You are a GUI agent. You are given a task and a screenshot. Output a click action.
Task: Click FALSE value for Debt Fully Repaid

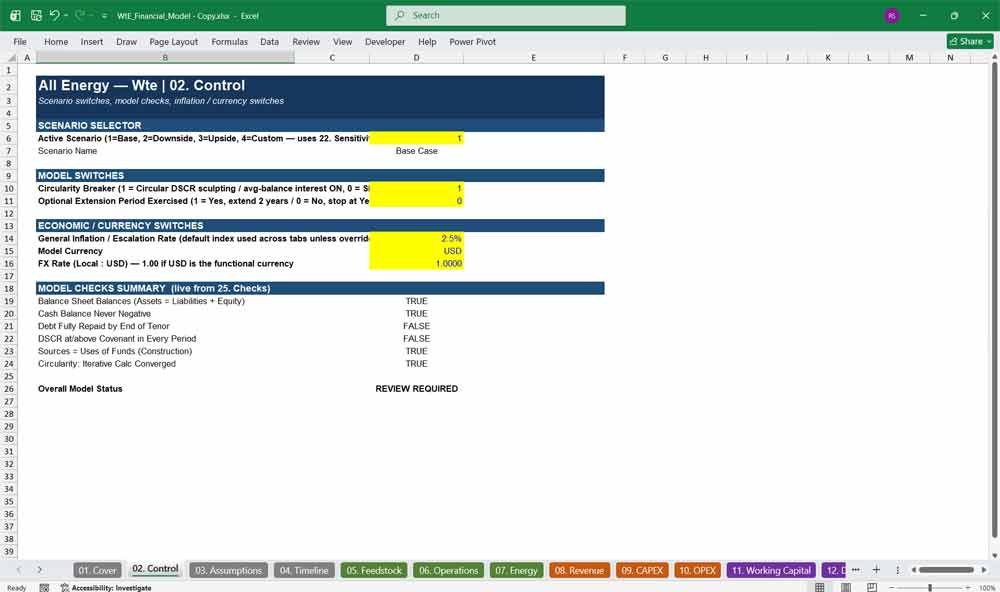[x=416, y=326]
